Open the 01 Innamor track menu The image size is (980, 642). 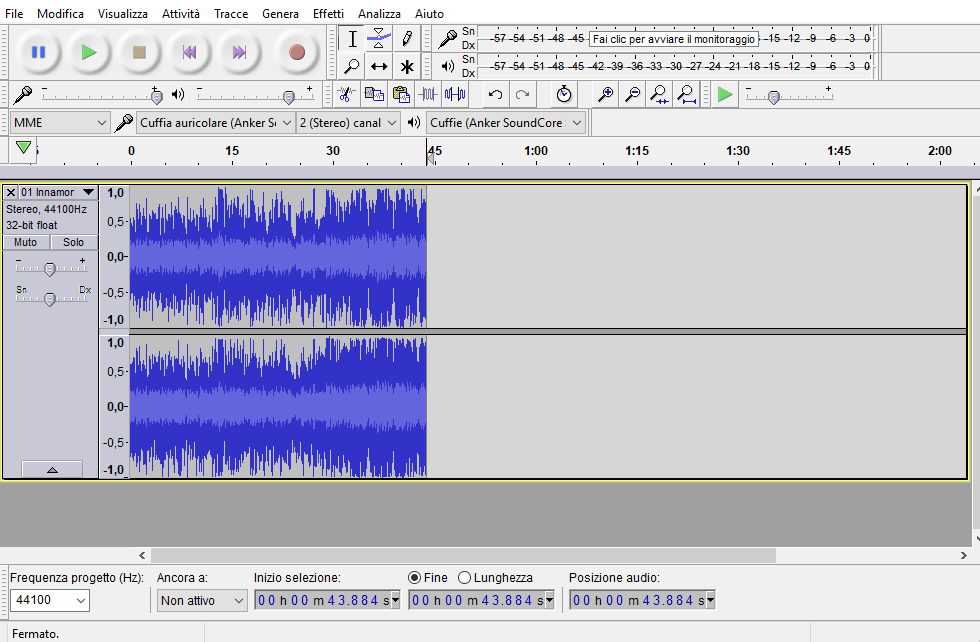click(58, 192)
